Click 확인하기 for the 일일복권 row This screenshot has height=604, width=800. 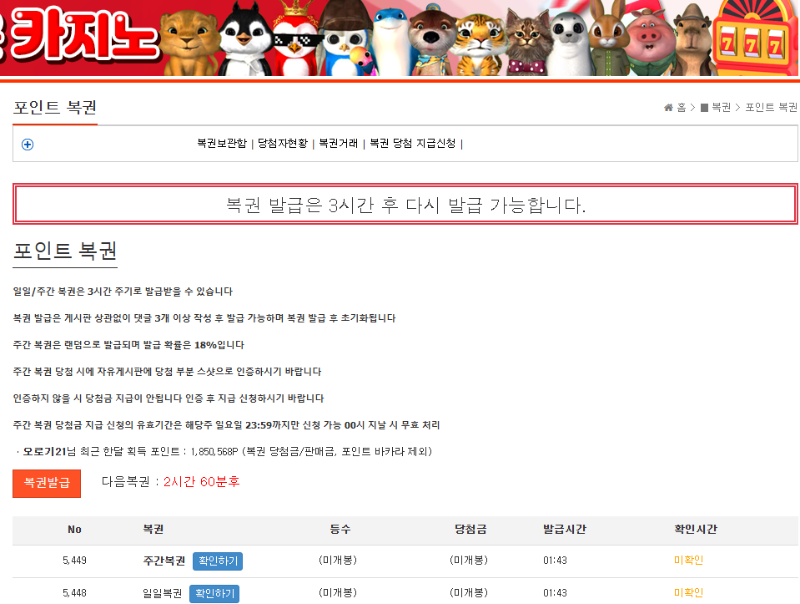pyautogui.click(x=214, y=594)
